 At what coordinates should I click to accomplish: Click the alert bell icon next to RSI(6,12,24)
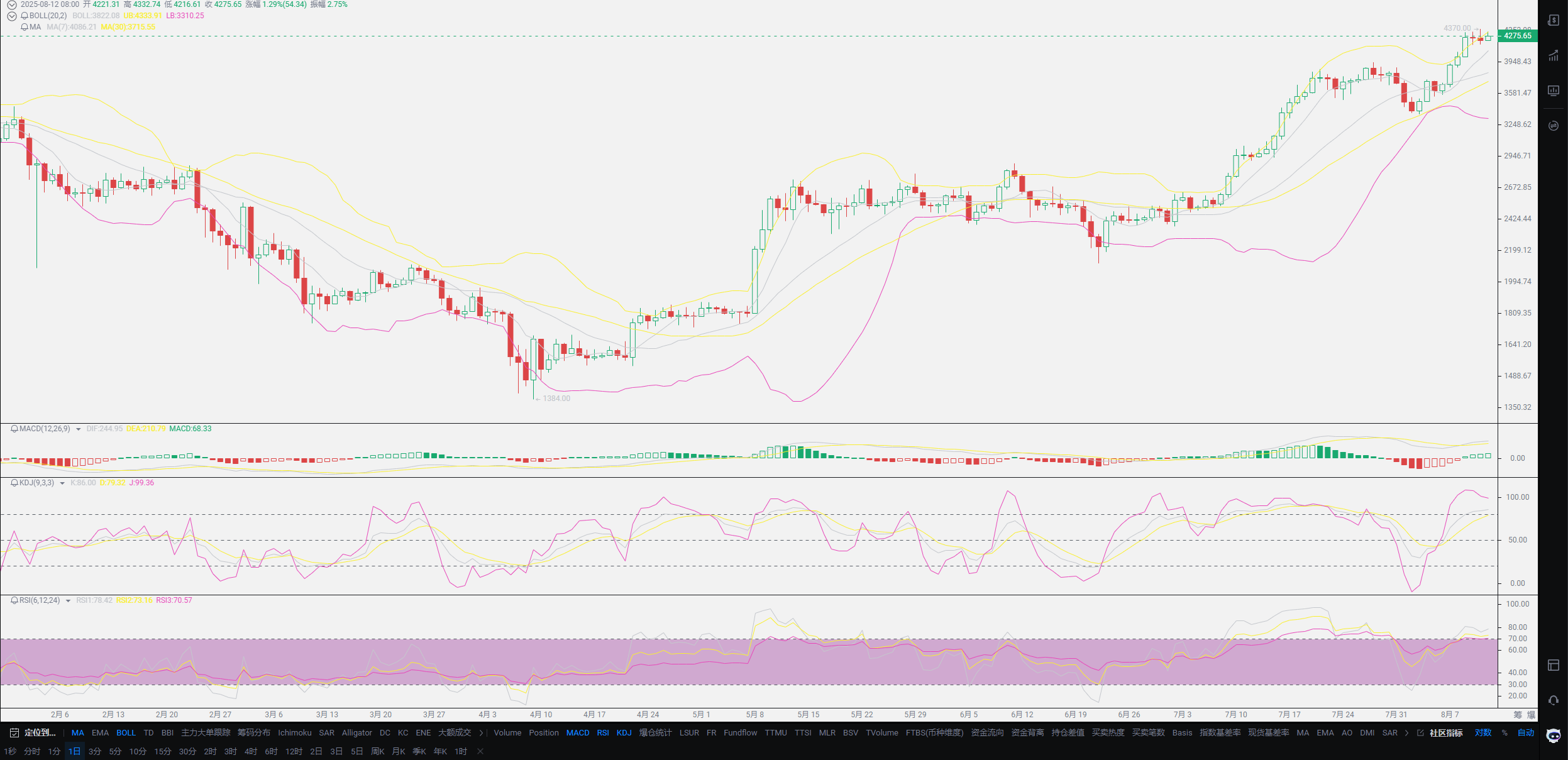coord(14,600)
